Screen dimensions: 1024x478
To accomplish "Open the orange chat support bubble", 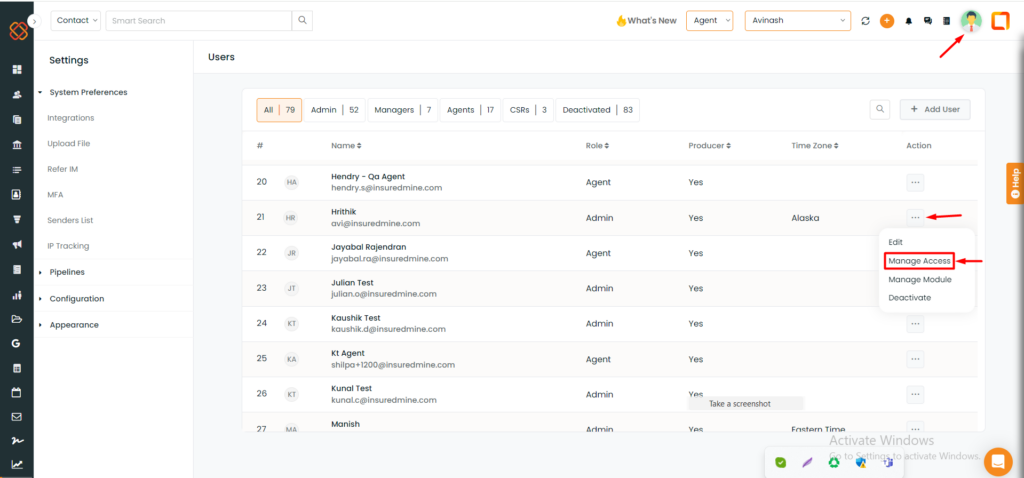I will click(x=998, y=461).
